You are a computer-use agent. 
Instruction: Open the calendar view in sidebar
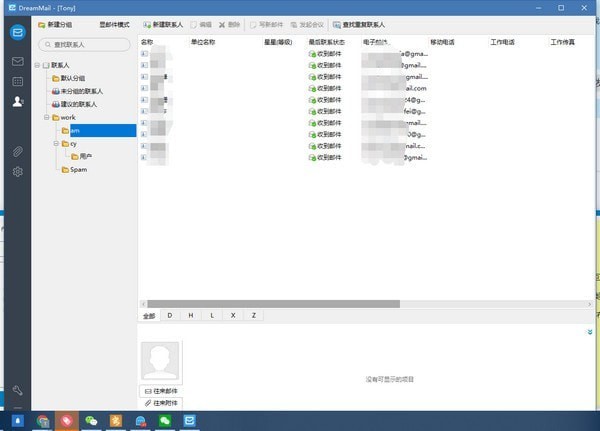click(17, 81)
